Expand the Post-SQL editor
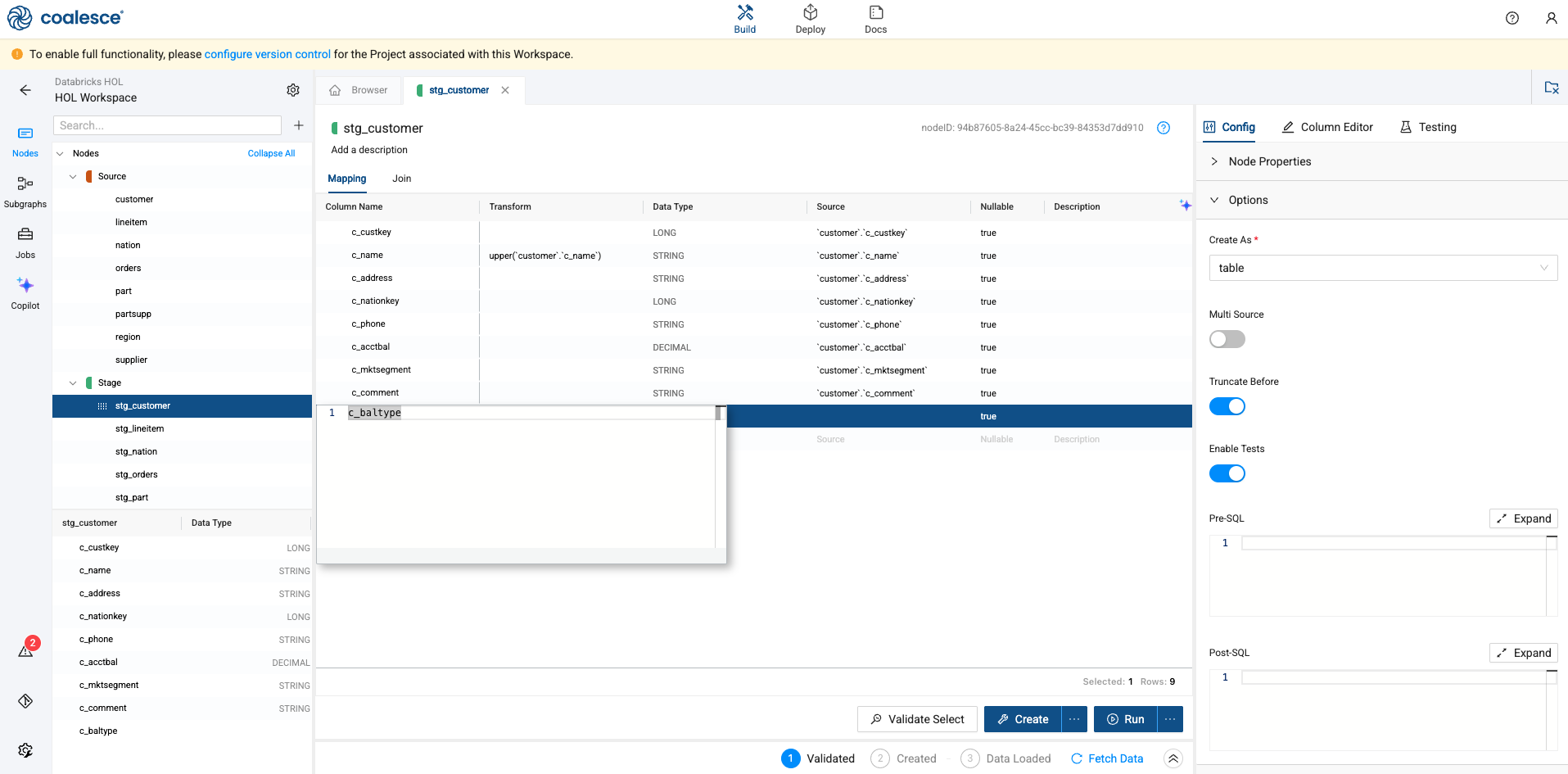This screenshot has width=1568, height=774. pos(1523,653)
